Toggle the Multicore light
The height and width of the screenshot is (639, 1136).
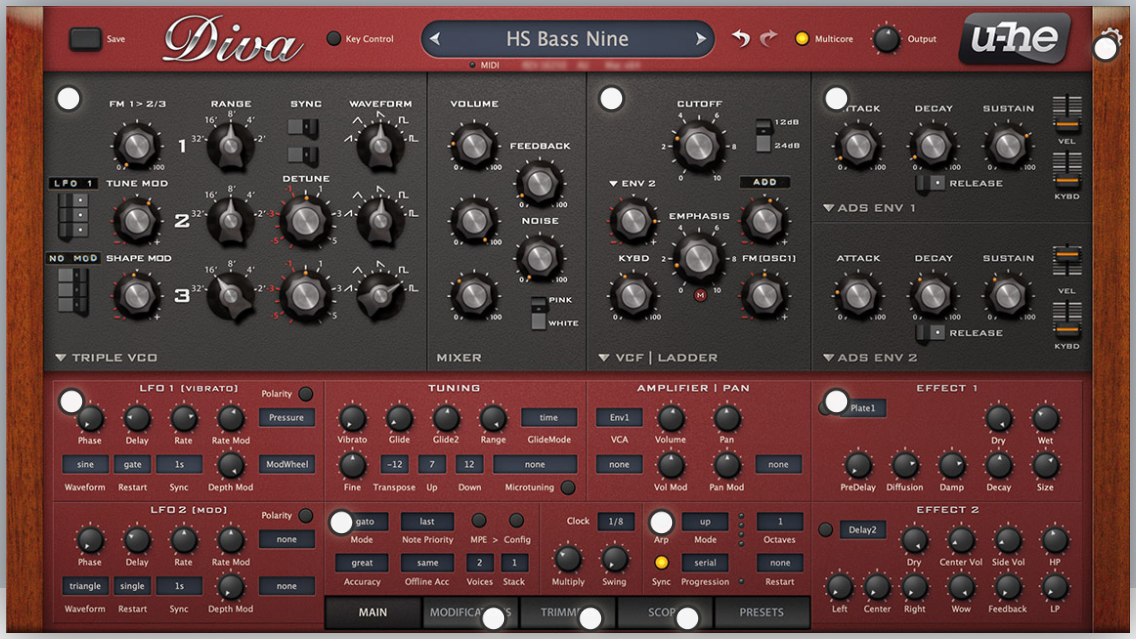(802, 38)
